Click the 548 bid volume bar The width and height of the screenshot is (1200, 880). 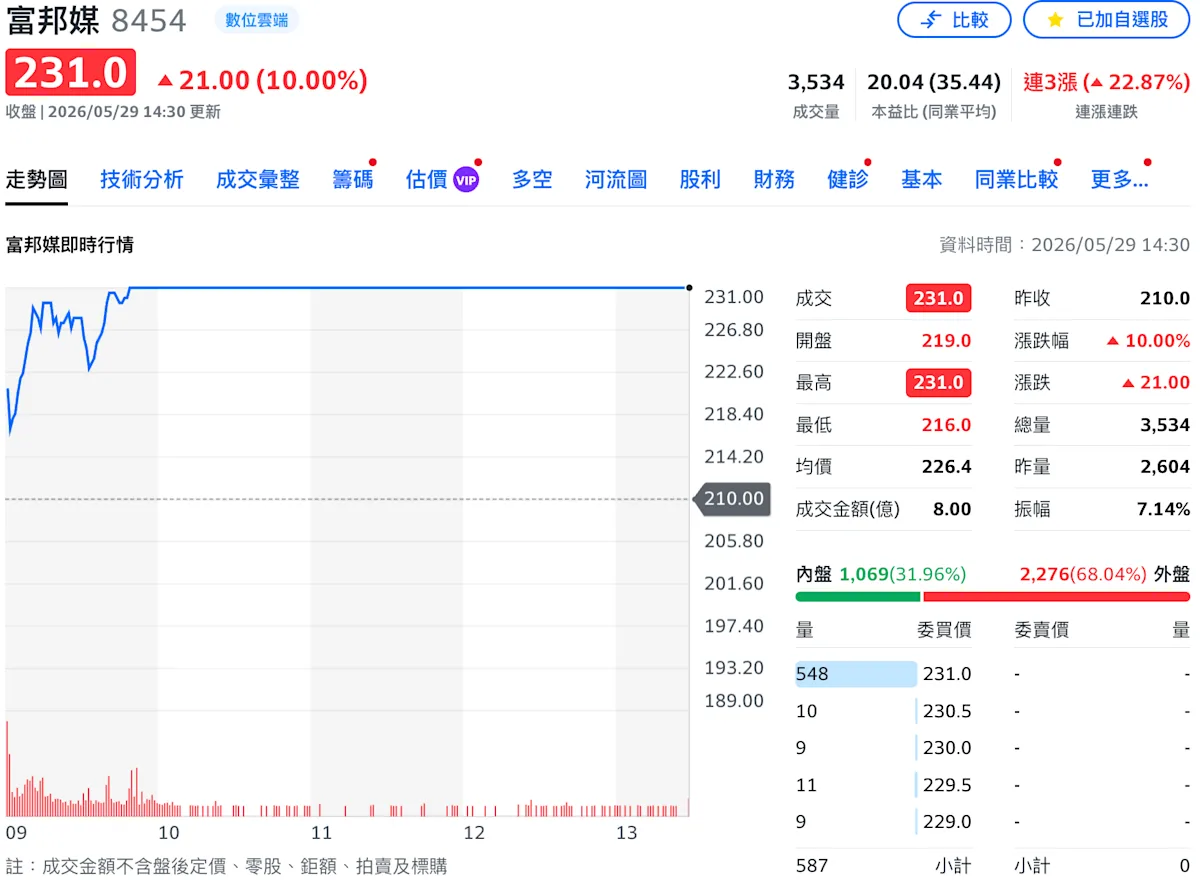[856, 674]
